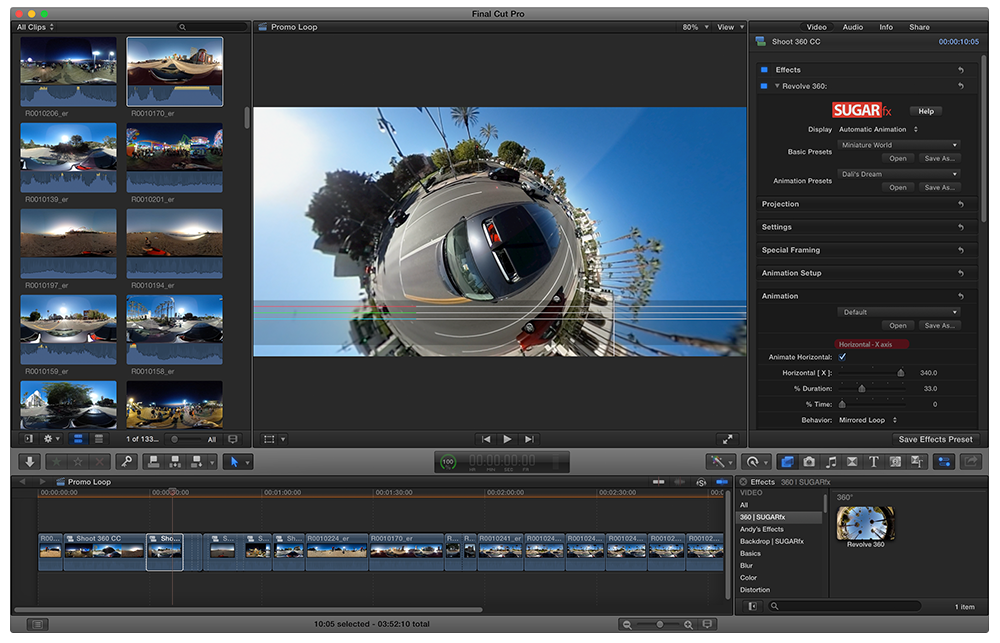Open the viewer View options menu
1000x643 pixels.
pos(730,27)
